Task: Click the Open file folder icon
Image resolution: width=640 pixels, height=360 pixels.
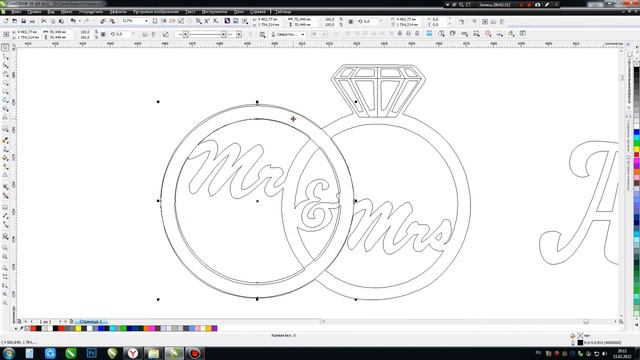Action: click(15, 21)
